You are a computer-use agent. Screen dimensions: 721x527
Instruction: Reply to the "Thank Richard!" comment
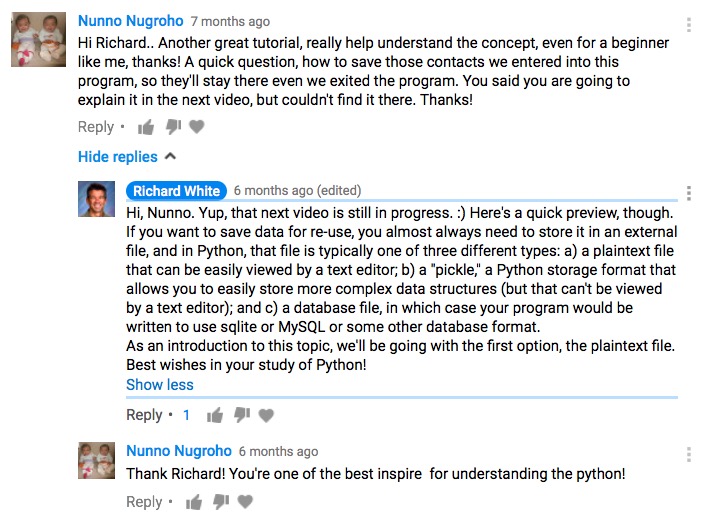coord(144,502)
